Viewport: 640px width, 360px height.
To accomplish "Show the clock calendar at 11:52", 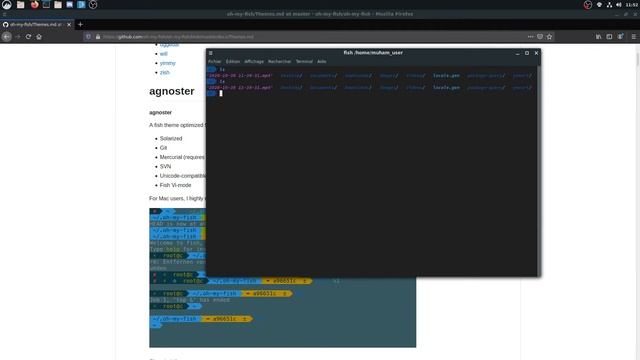I will tap(631, 5).
